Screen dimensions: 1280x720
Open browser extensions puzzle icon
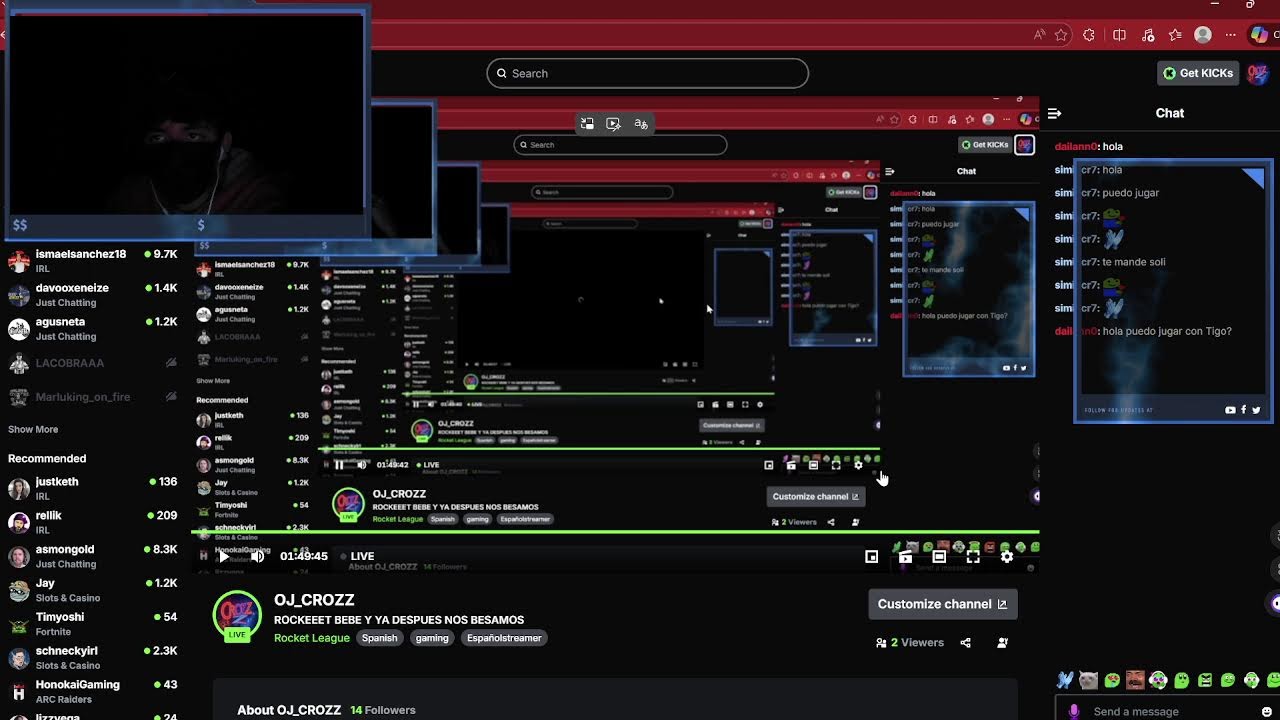click(1089, 35)
